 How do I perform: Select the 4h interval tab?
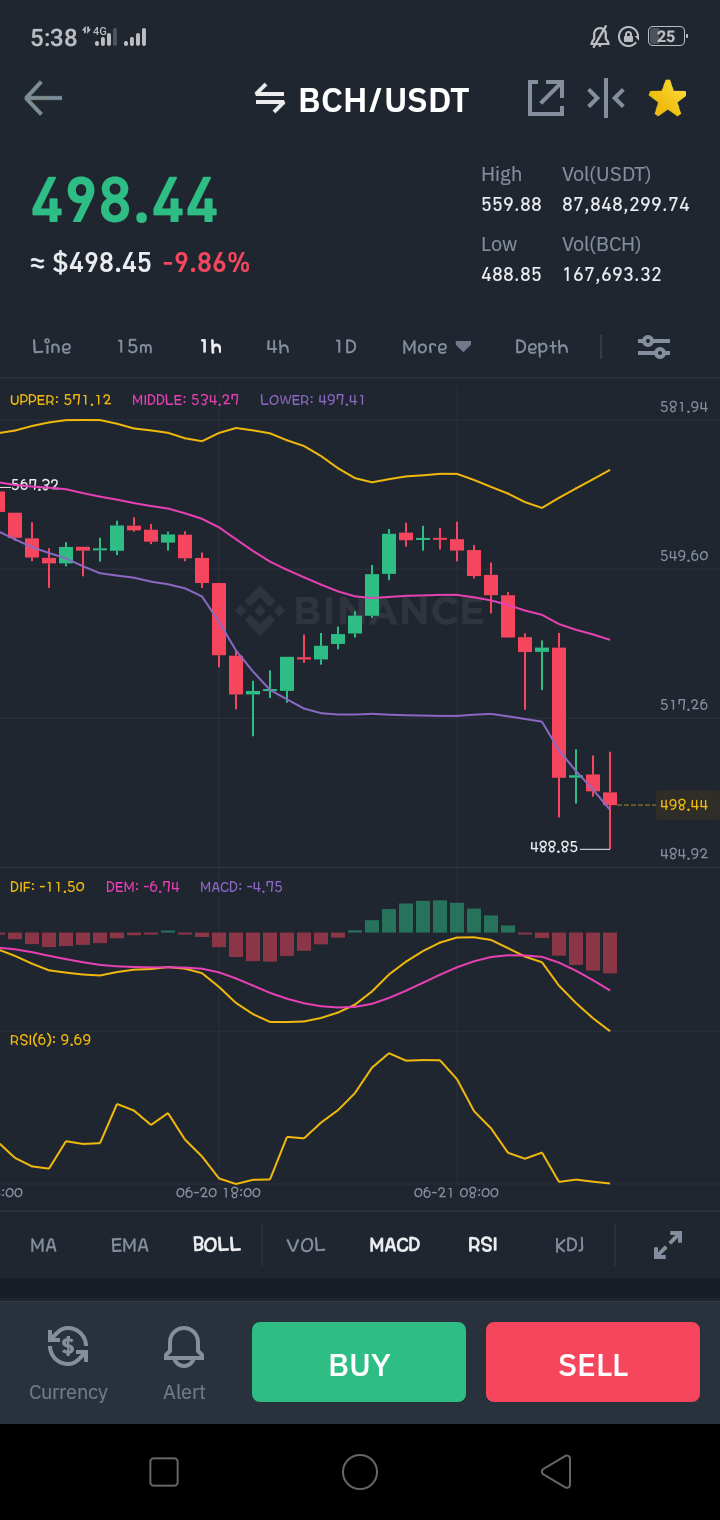tap(277, 347)
